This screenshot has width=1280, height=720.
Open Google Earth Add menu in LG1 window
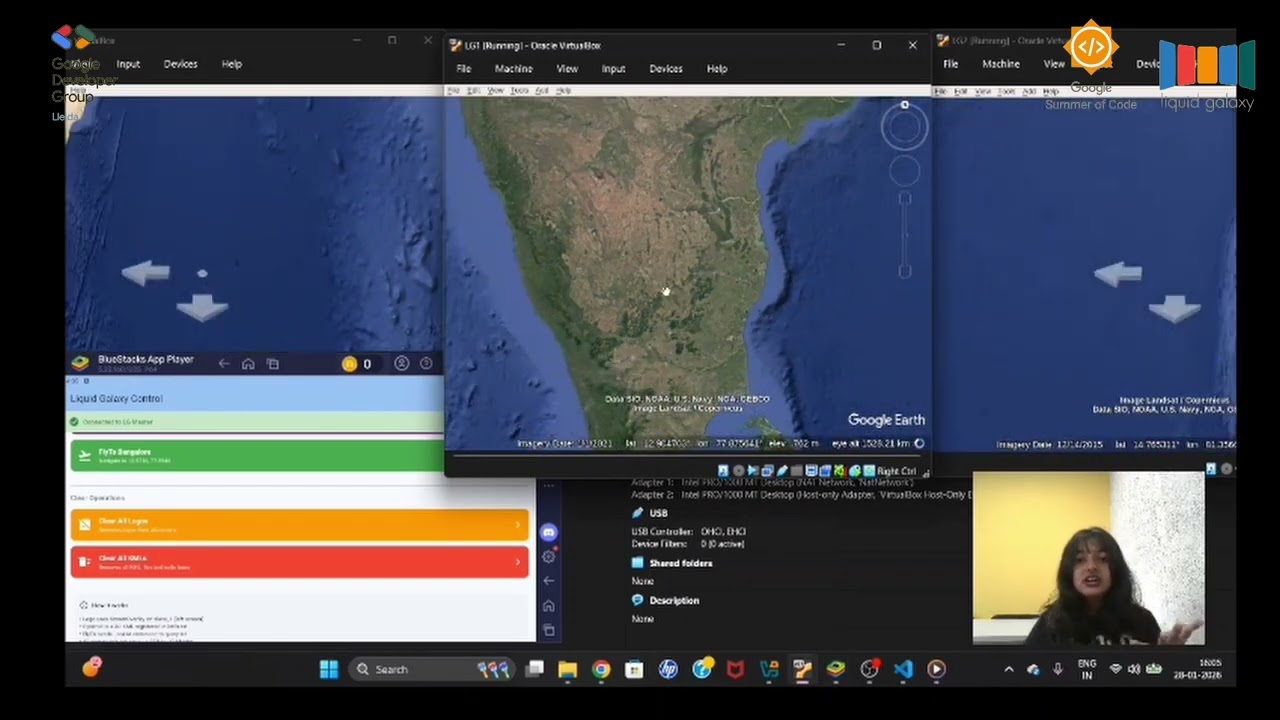coord(541,91)
